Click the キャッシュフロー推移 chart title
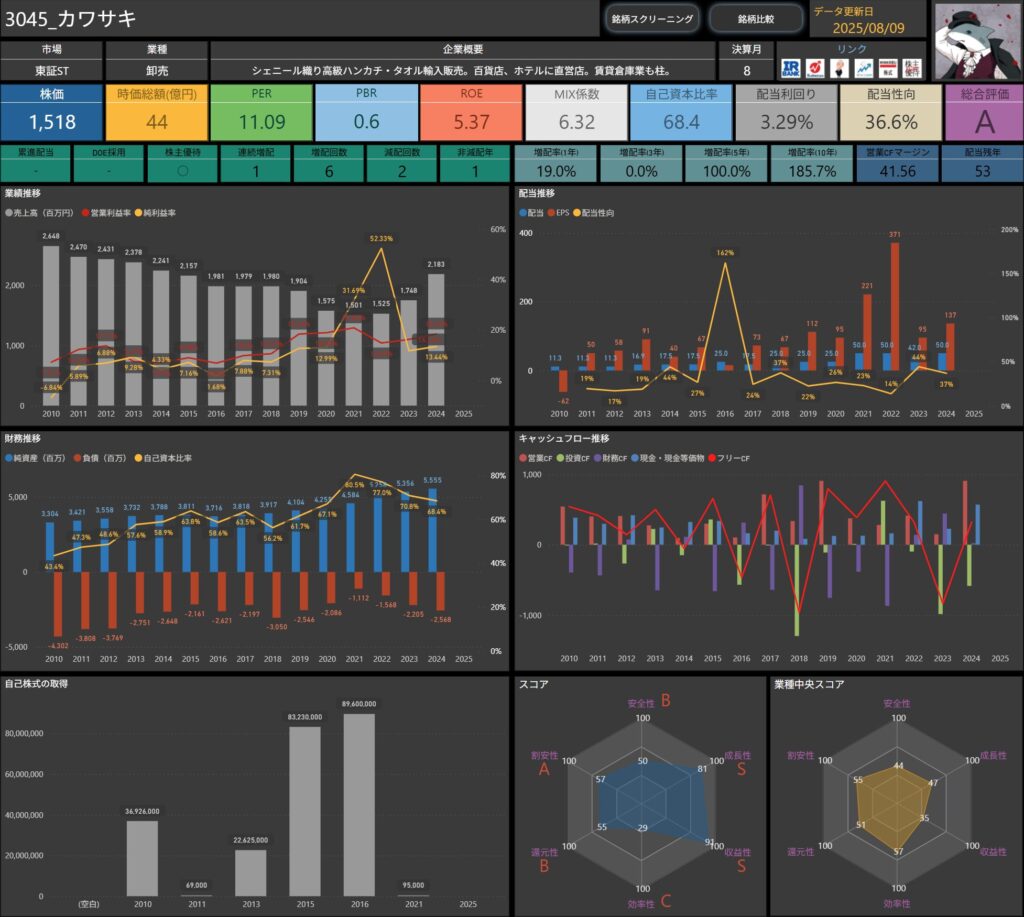Screen dimensions: 1024x917 pyautogui.click(x=564, y=438)
